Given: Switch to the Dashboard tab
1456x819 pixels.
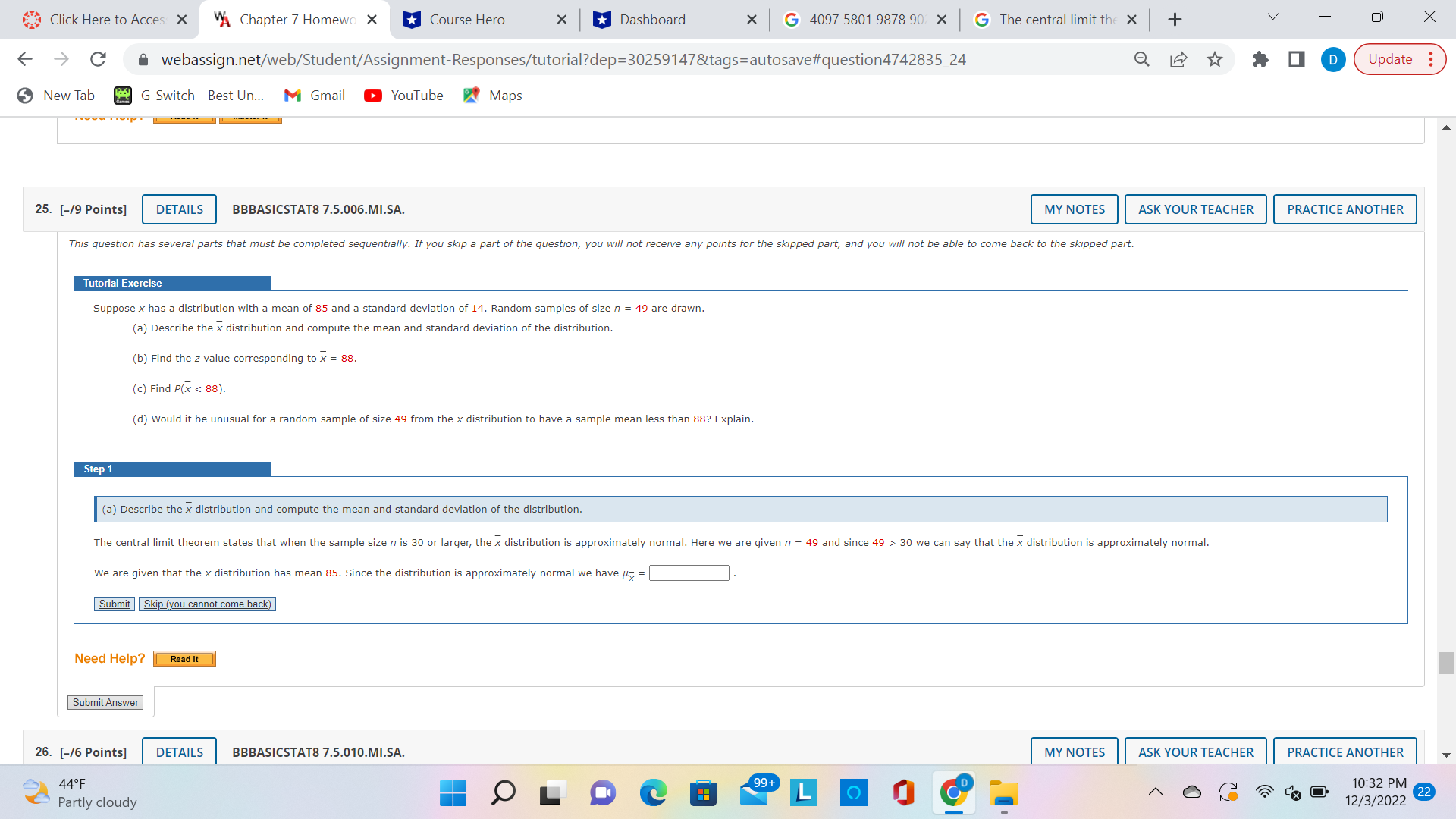Looking at the screenshot, I should 652,20.
